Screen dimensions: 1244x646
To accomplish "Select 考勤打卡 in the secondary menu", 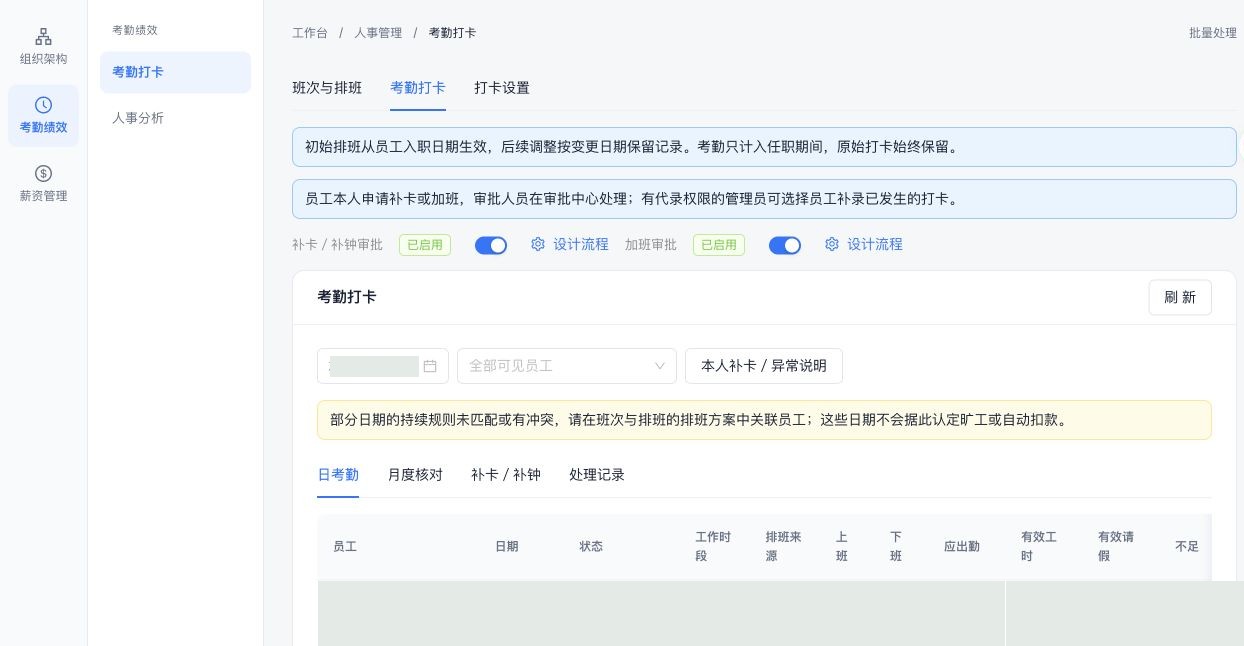I will click(175, 72).
